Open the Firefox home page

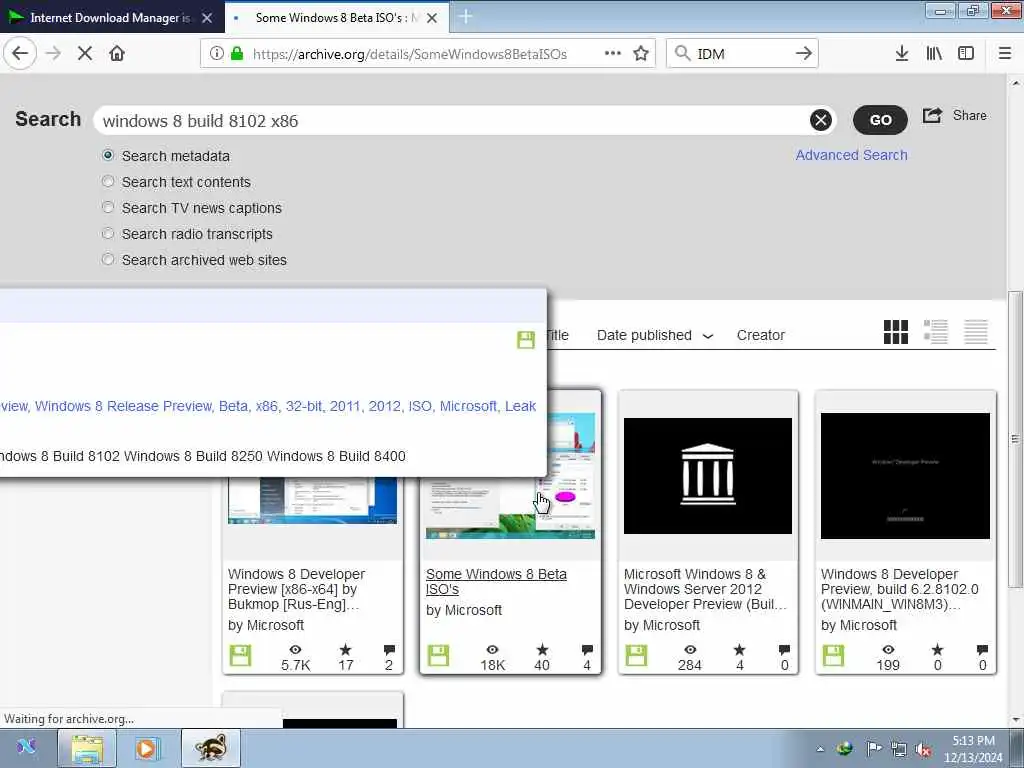117,54
